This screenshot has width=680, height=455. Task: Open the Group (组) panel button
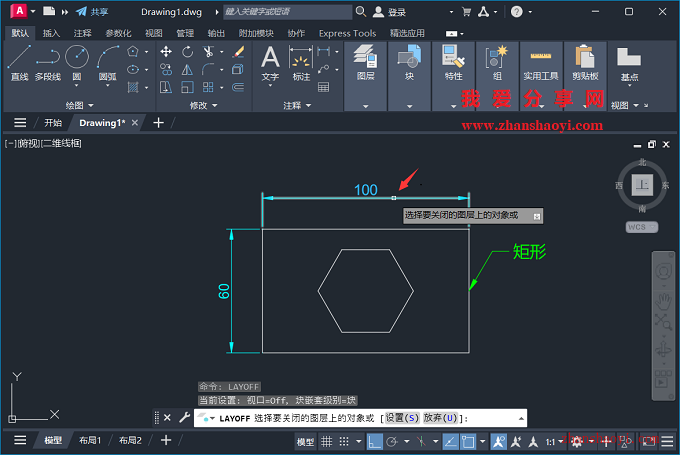[497, 76]
